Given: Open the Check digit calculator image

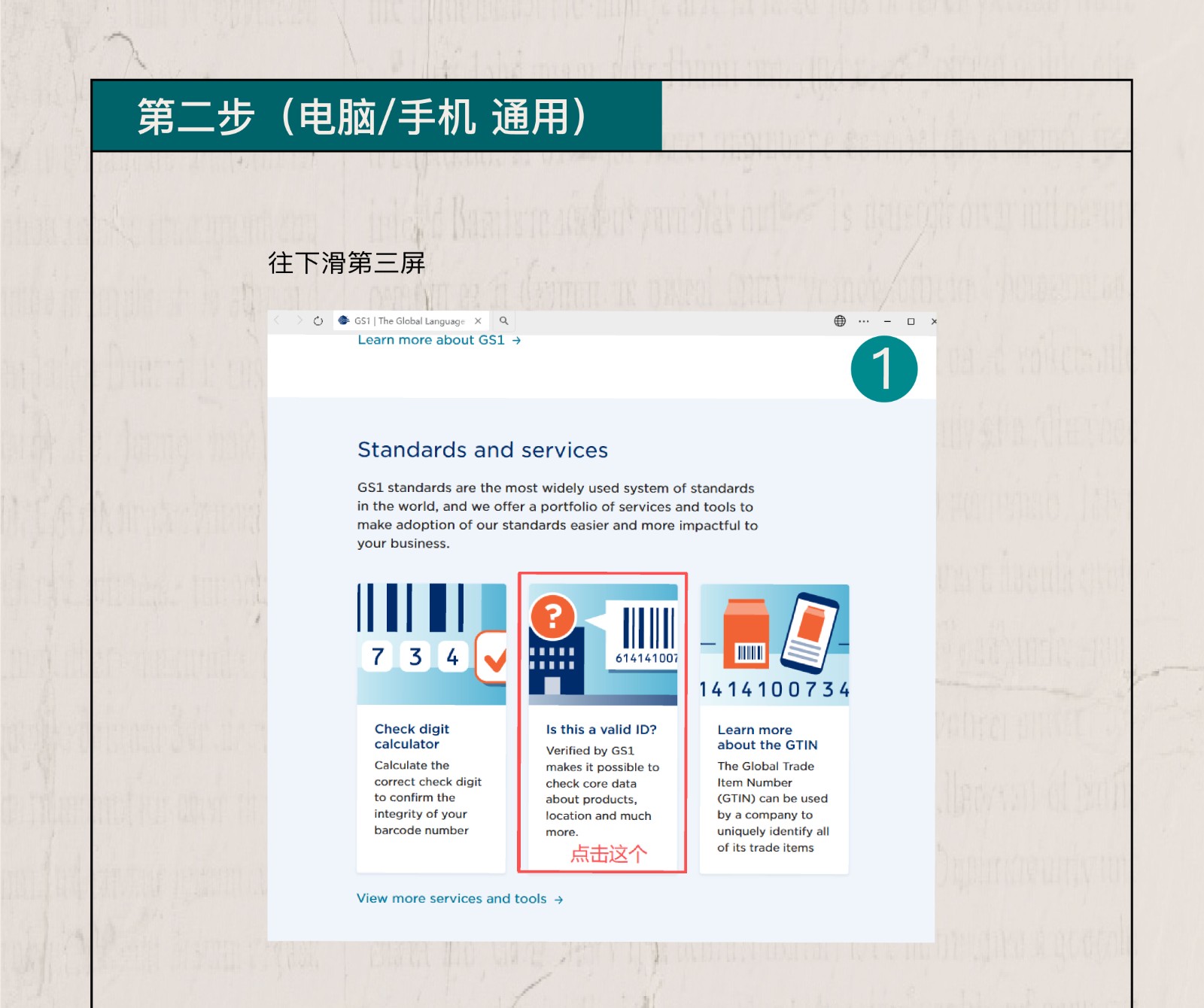Looking at the screenshot, I should pos(431,644).
